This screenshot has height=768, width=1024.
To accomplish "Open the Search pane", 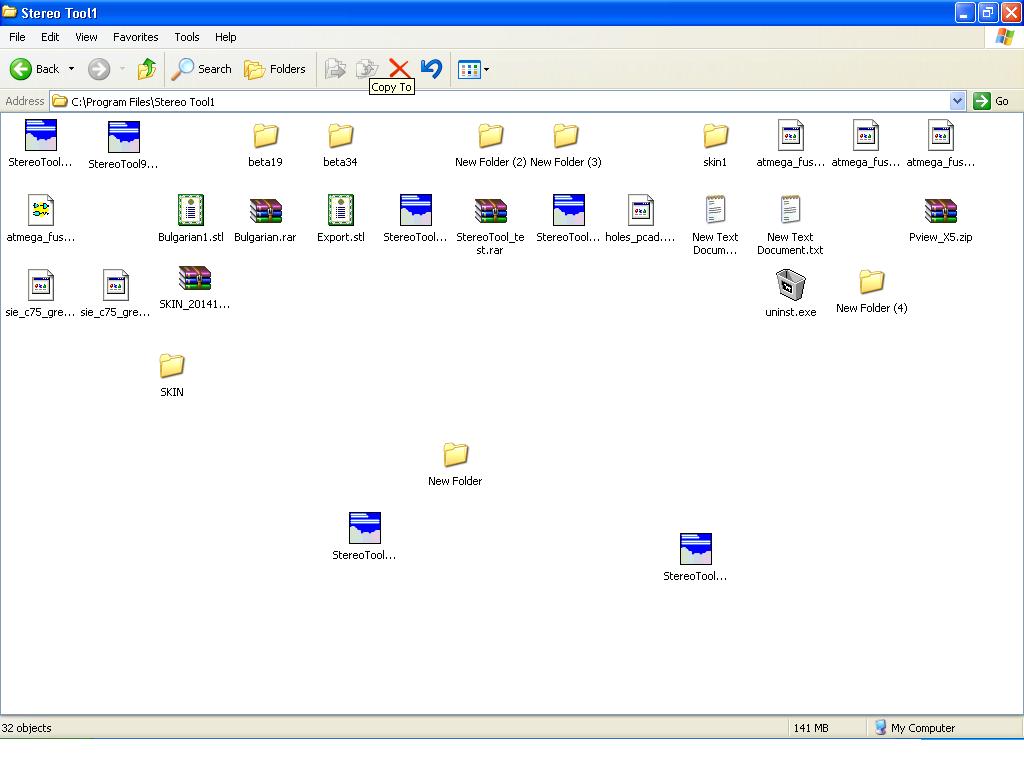I will [201, 69].
